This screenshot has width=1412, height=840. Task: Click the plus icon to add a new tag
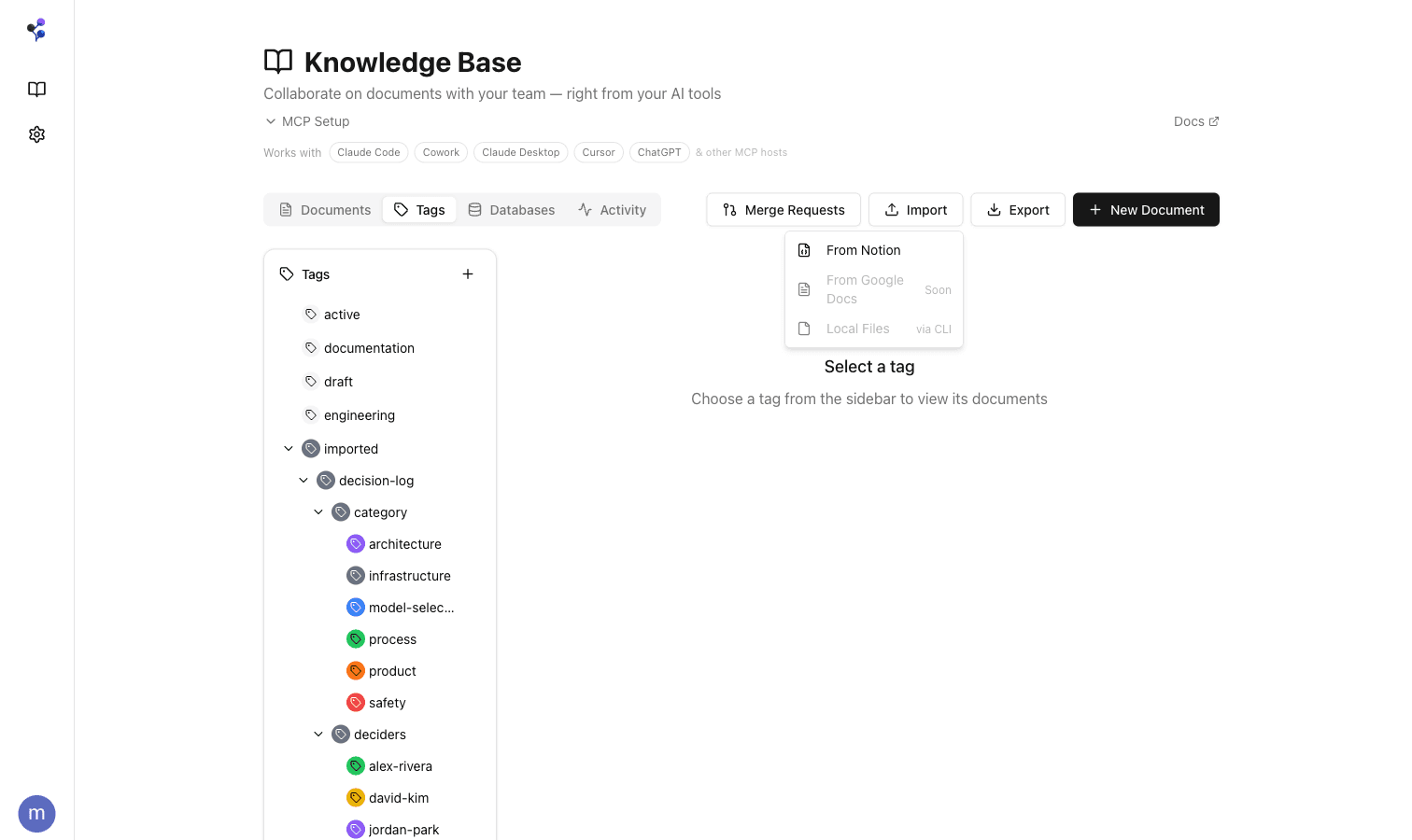coord(468,273)
